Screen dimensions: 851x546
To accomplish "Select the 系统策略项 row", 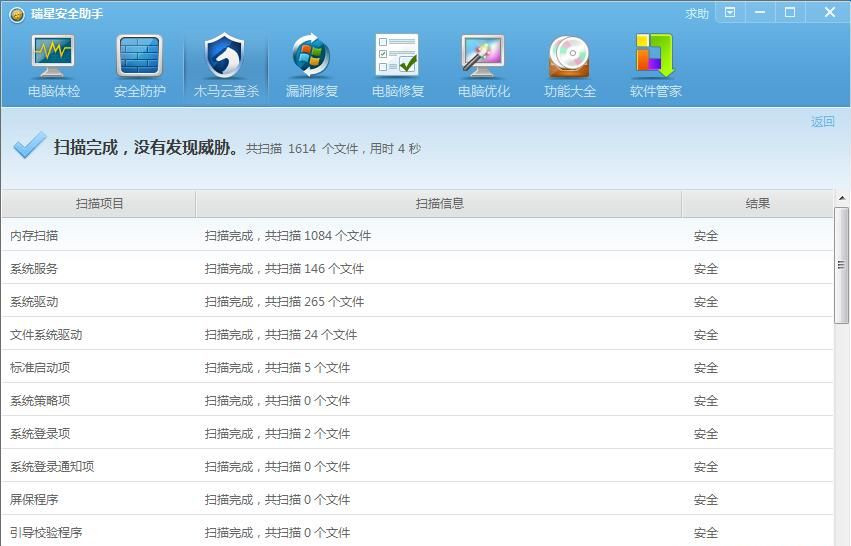I will (417, 401).
